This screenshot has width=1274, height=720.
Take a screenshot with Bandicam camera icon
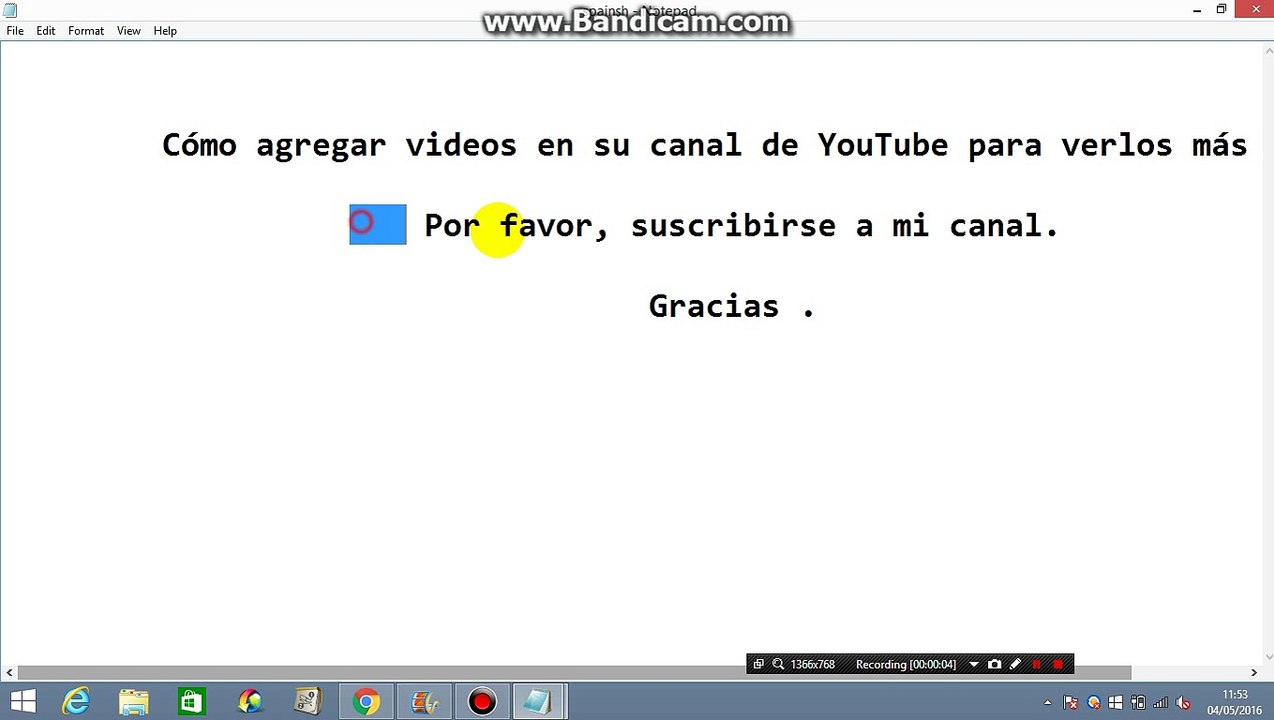click(x=994, y=664)
